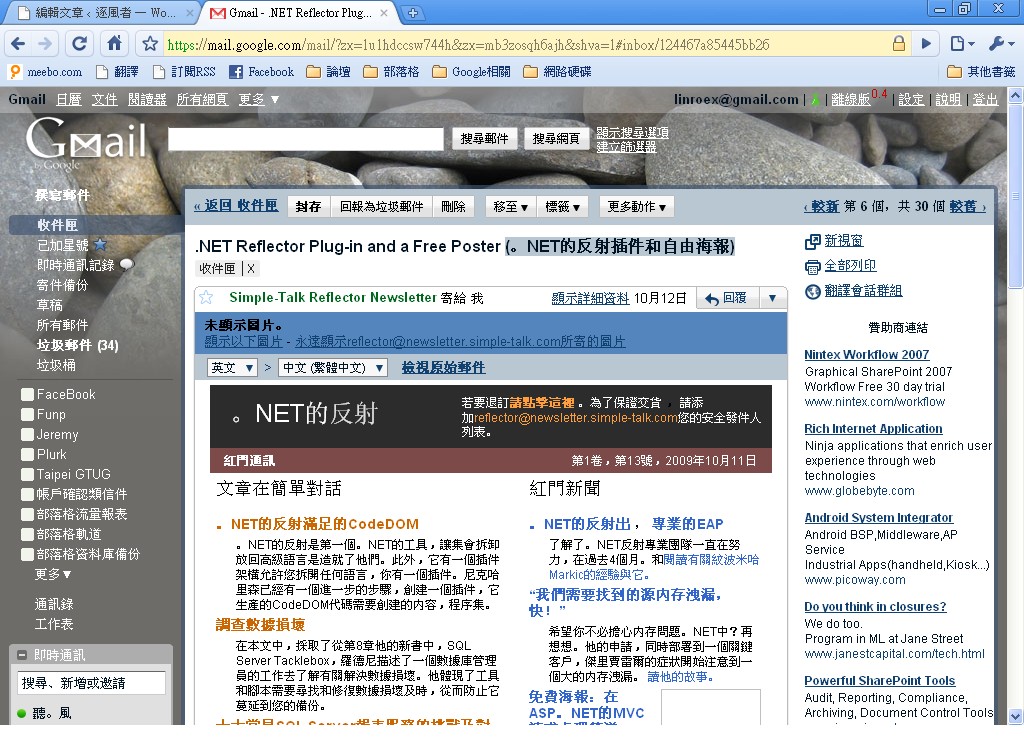Image resolution: width=1024 pixels, height=738 pixels.
Task: Open the wrench settings menu
Action: click(1001, 44)
